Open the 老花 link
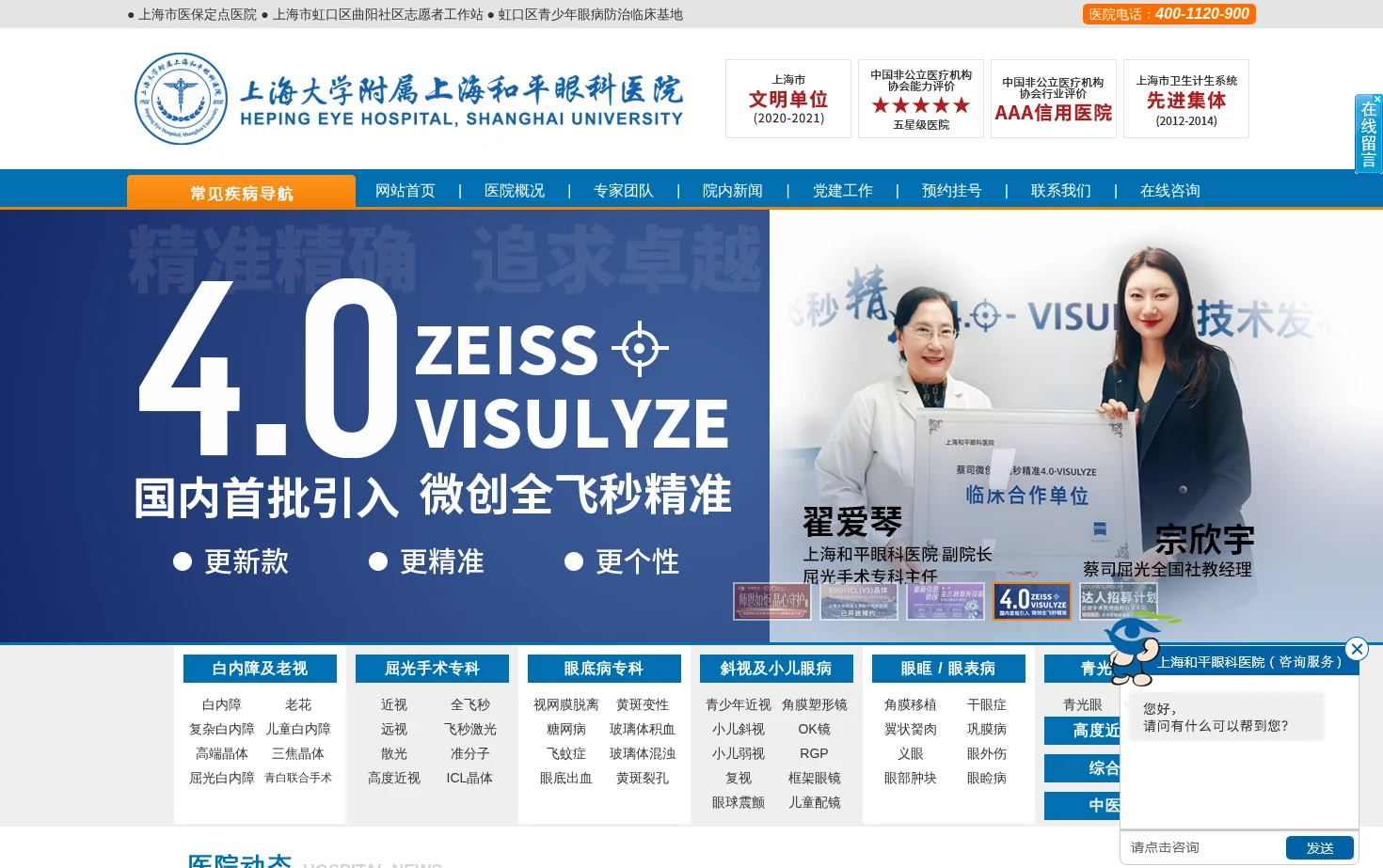 pos(298,704)
